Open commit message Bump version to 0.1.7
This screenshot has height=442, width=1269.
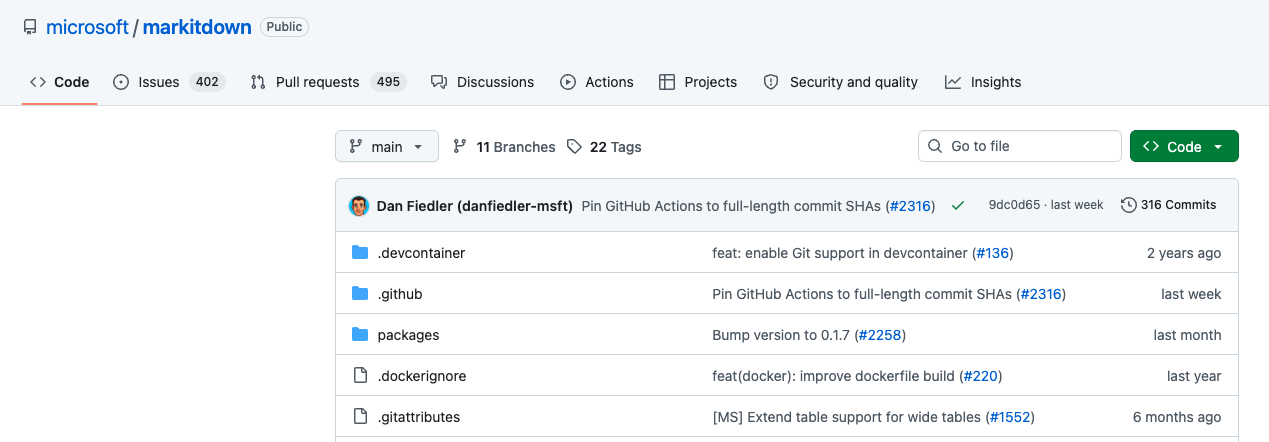point(782,335)
